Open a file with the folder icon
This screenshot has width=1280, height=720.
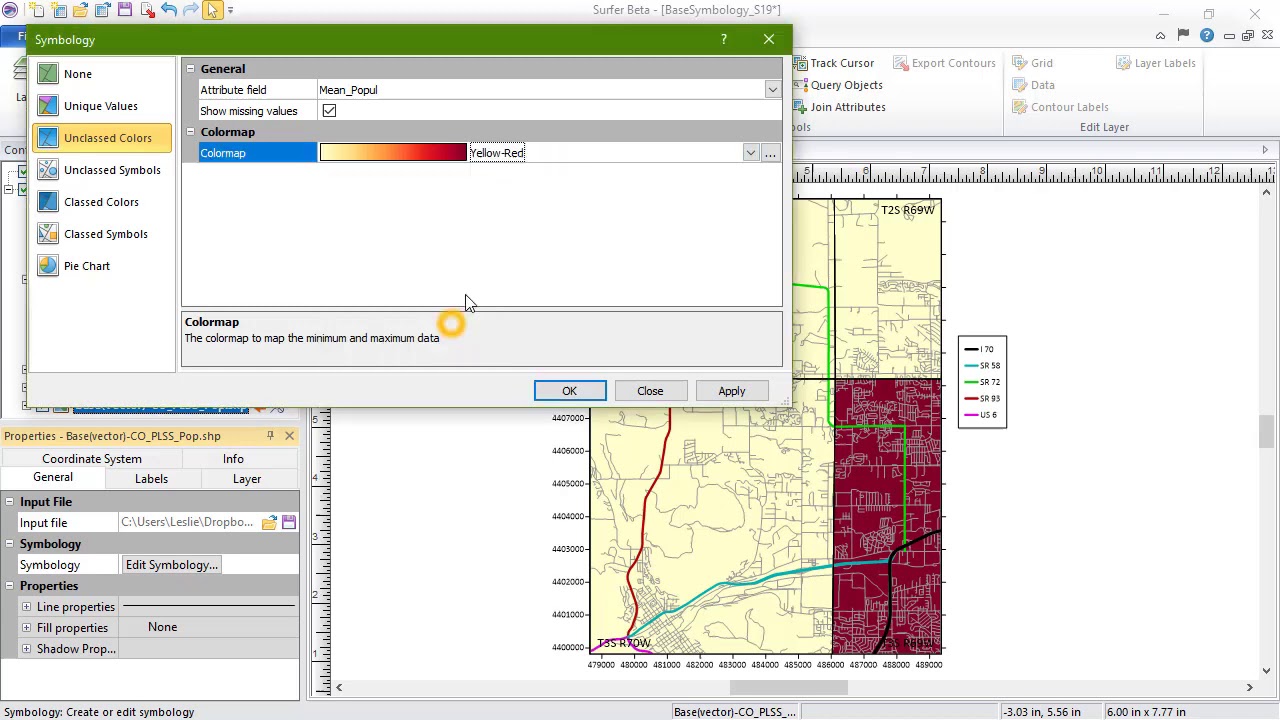tap(80, 10)
